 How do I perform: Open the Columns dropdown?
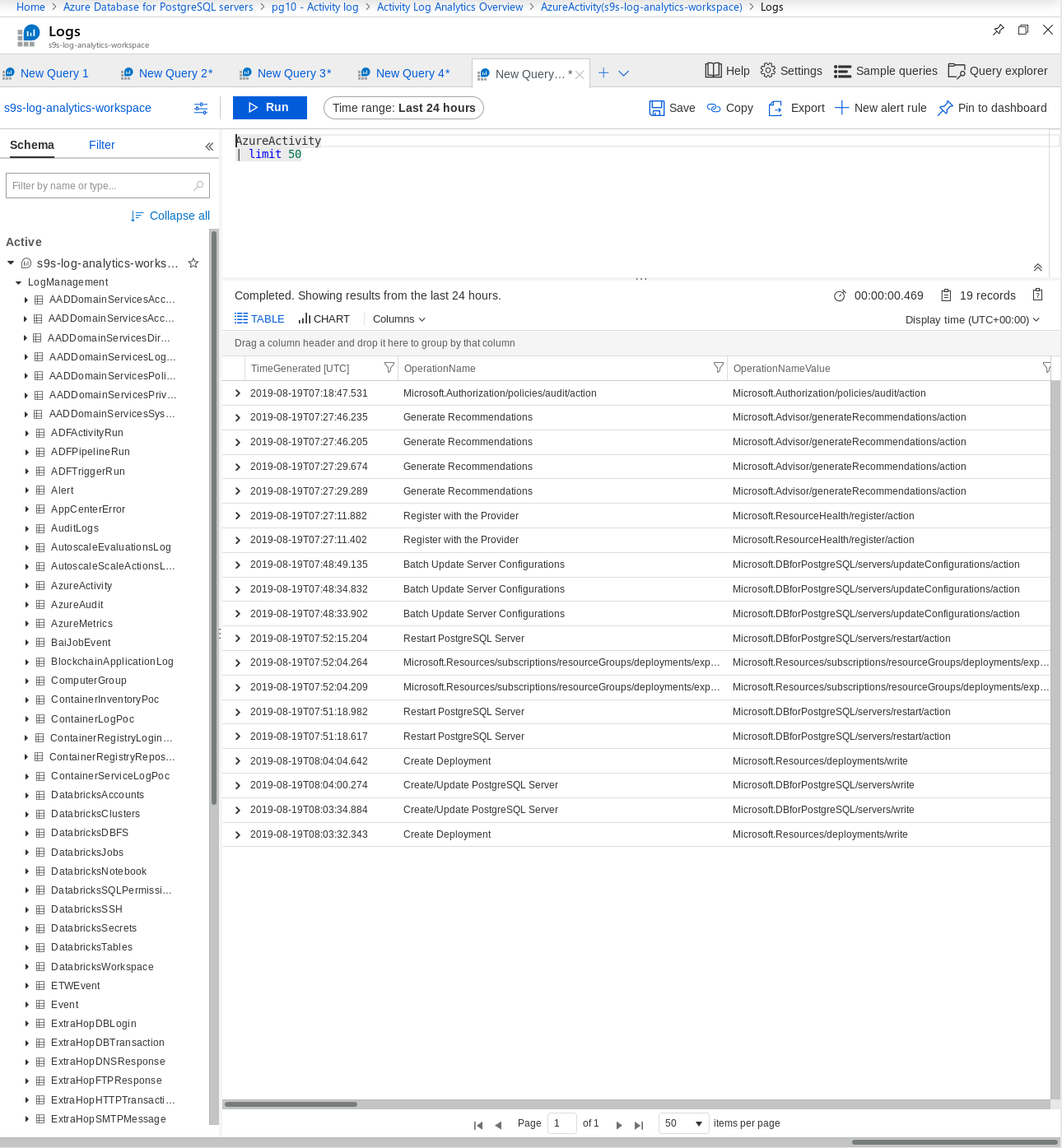click(399, 318)
